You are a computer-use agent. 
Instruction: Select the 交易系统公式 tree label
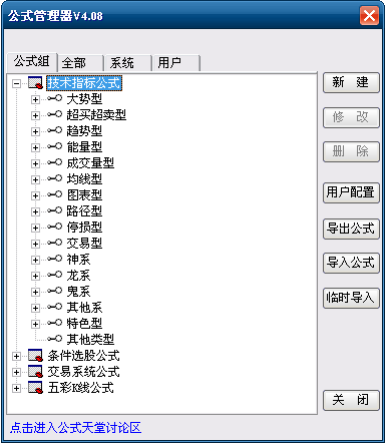click(x=83, y=372)
